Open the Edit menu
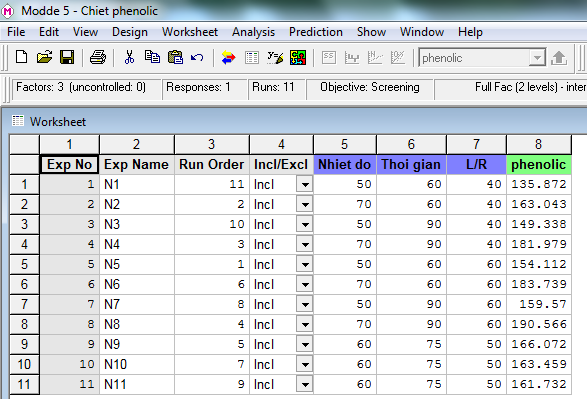This screenshot has width=587, height=399. pyautogui.click(x=49, y=32)
